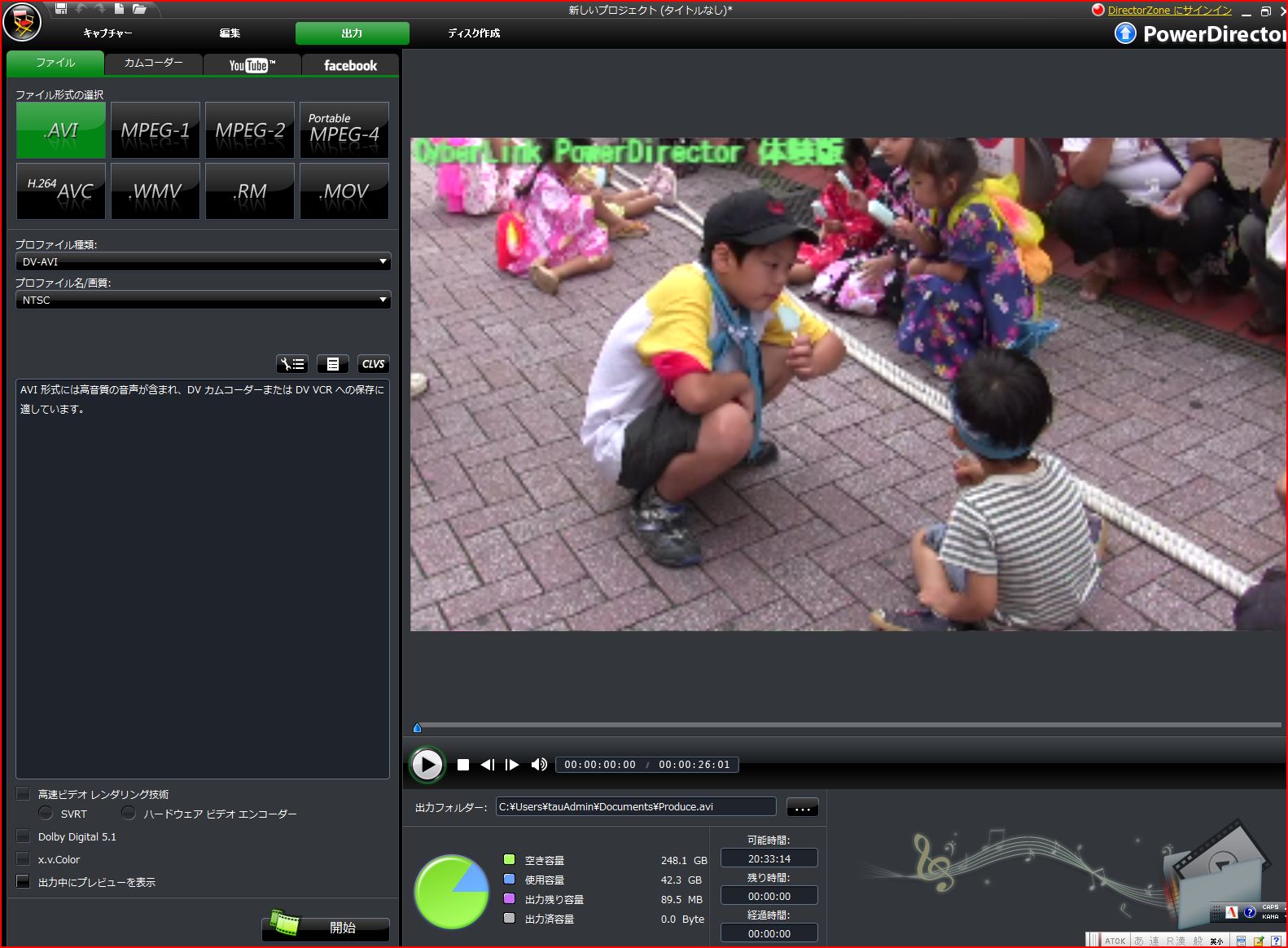1288x948 pixels.
Task: Select the SVRT radio button
Action: pyautogui.click(x=46, y=813)
